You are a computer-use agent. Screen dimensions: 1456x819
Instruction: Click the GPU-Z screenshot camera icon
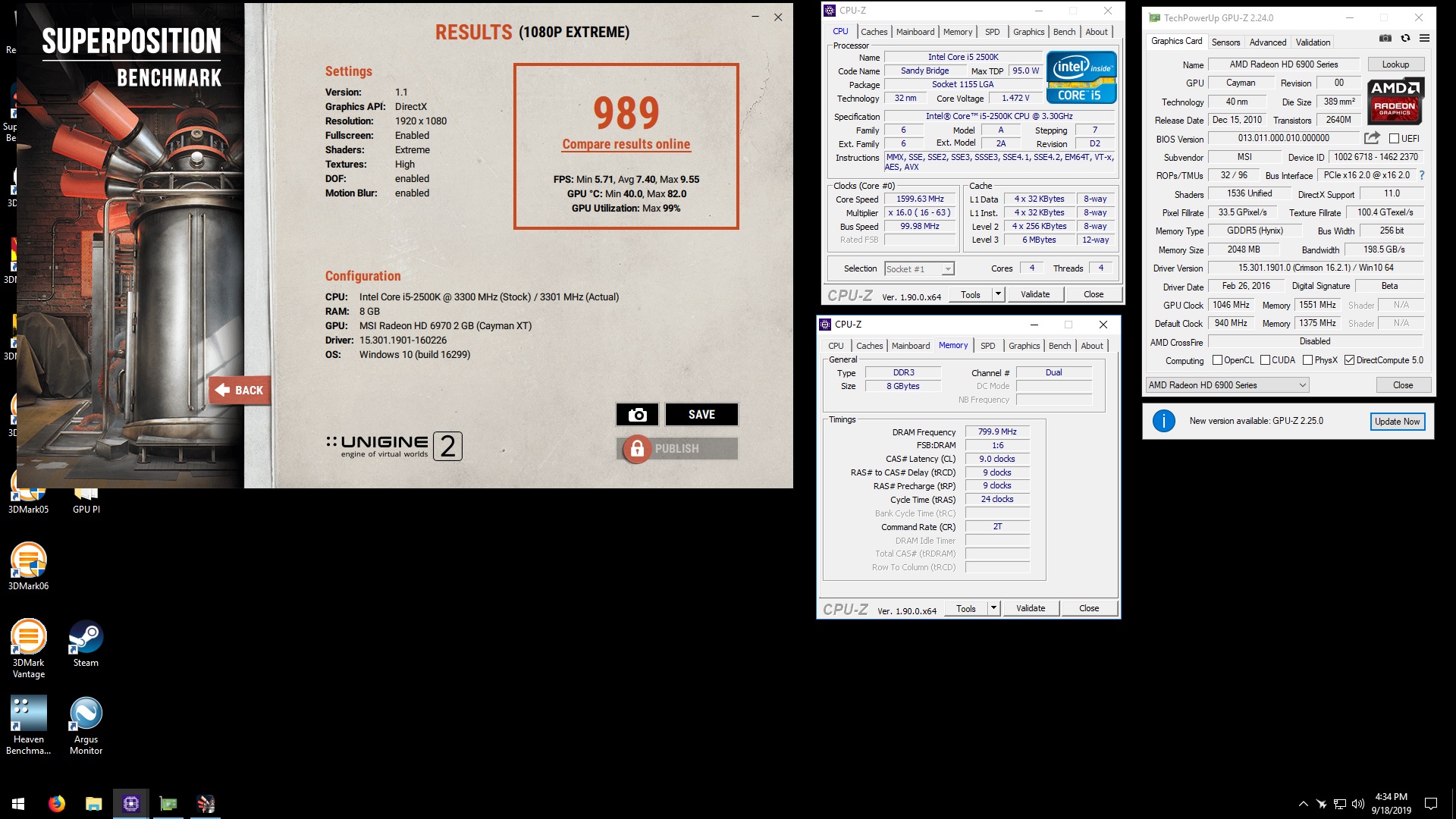point(1385,38)
